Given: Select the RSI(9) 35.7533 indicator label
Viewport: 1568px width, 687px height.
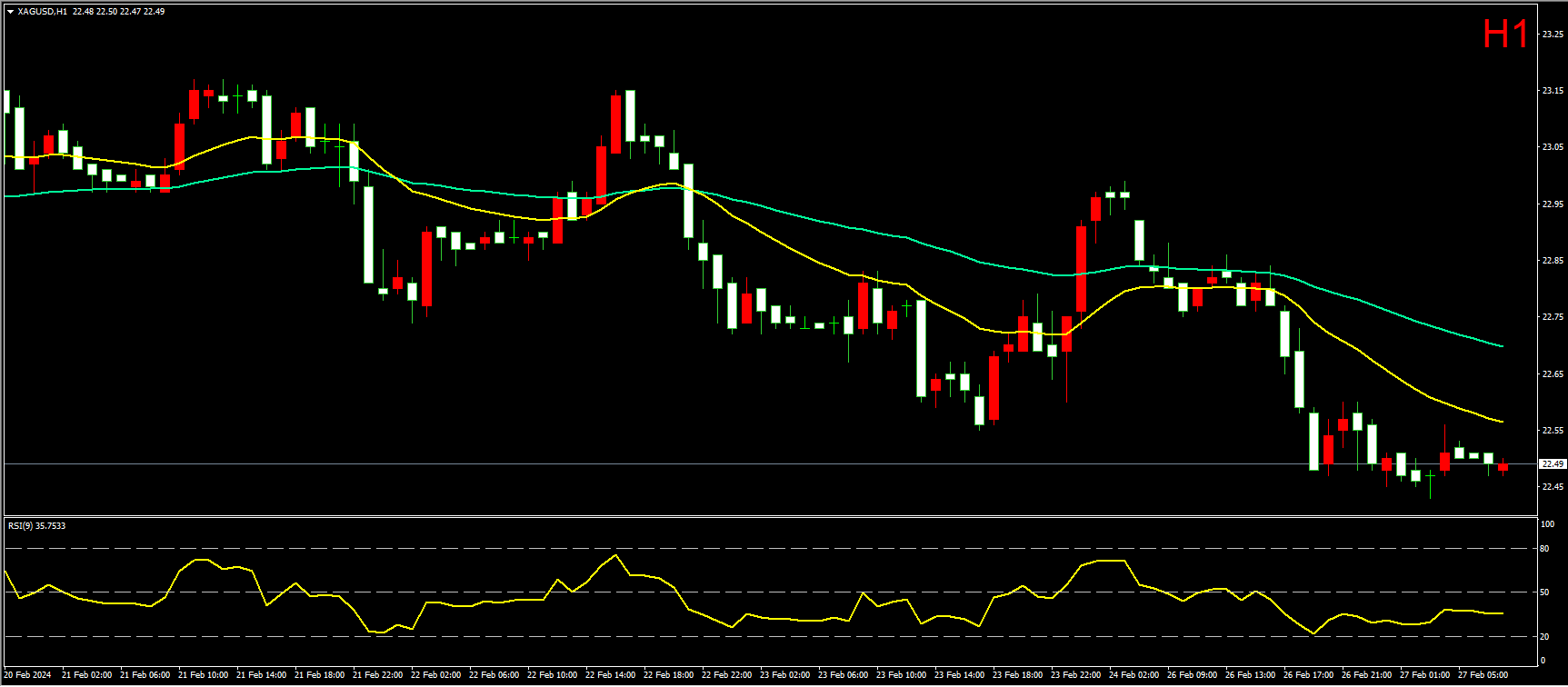Looking at the screenshot, I should click(36, 525).
